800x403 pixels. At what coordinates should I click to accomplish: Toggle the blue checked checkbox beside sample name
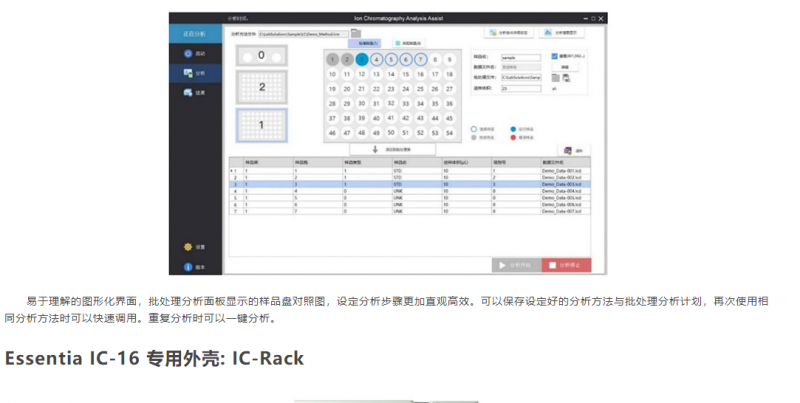(555, 56)
